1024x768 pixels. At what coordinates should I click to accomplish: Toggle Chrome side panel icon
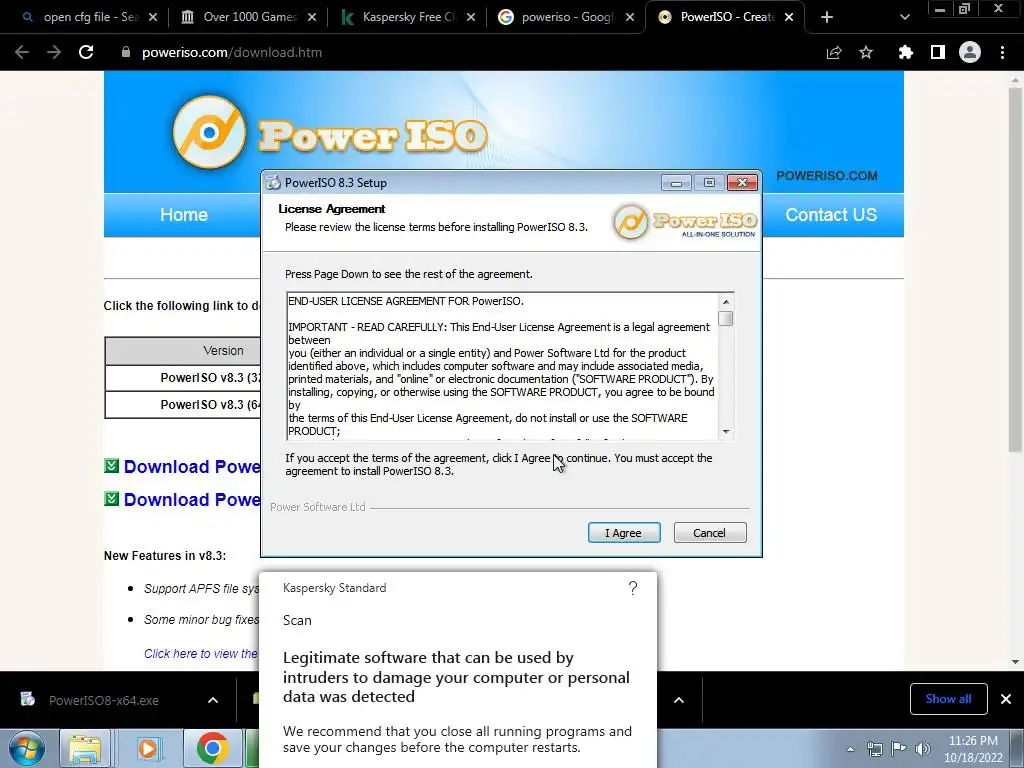938,52
